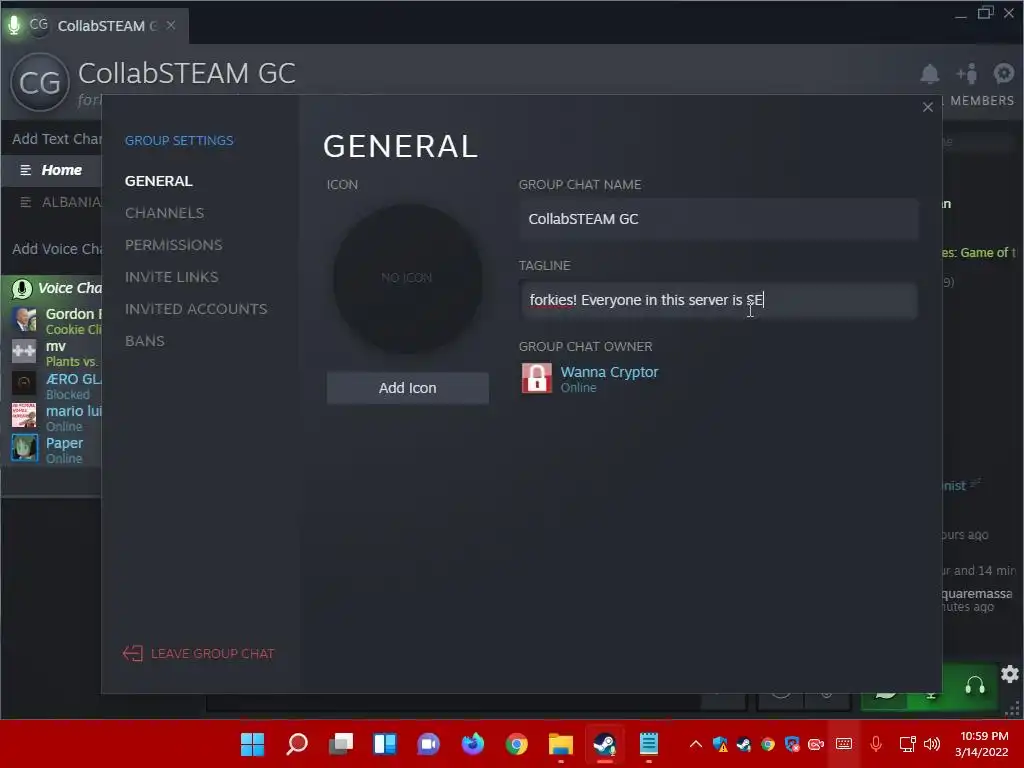The height and width of the screenshot is (768, 1024).
Task: Open Notepad from the taskbar
Action: point(648,744)
